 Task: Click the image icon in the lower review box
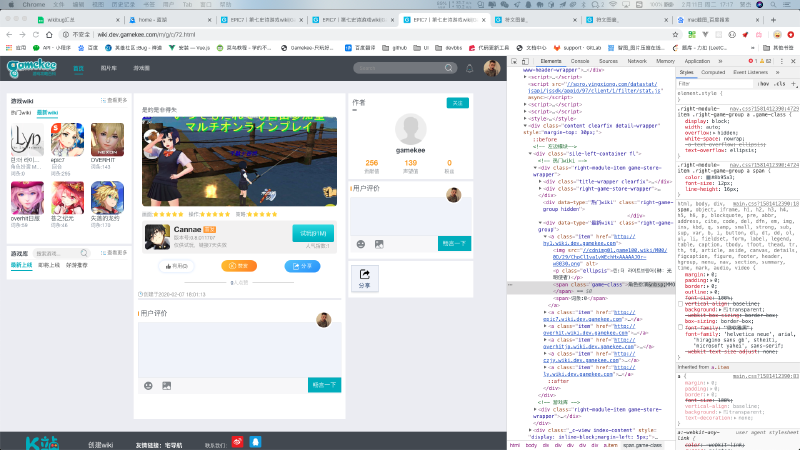[166, 386]
